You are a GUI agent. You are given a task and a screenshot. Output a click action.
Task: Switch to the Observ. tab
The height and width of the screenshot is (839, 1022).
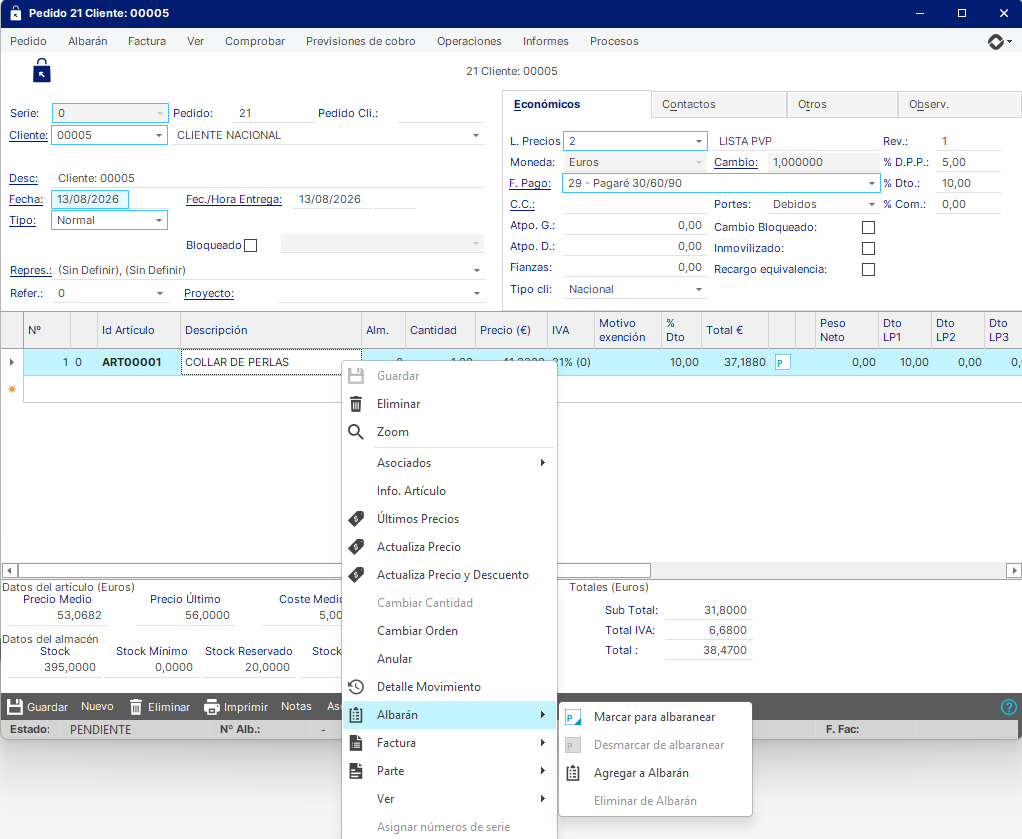coord(959,104)
